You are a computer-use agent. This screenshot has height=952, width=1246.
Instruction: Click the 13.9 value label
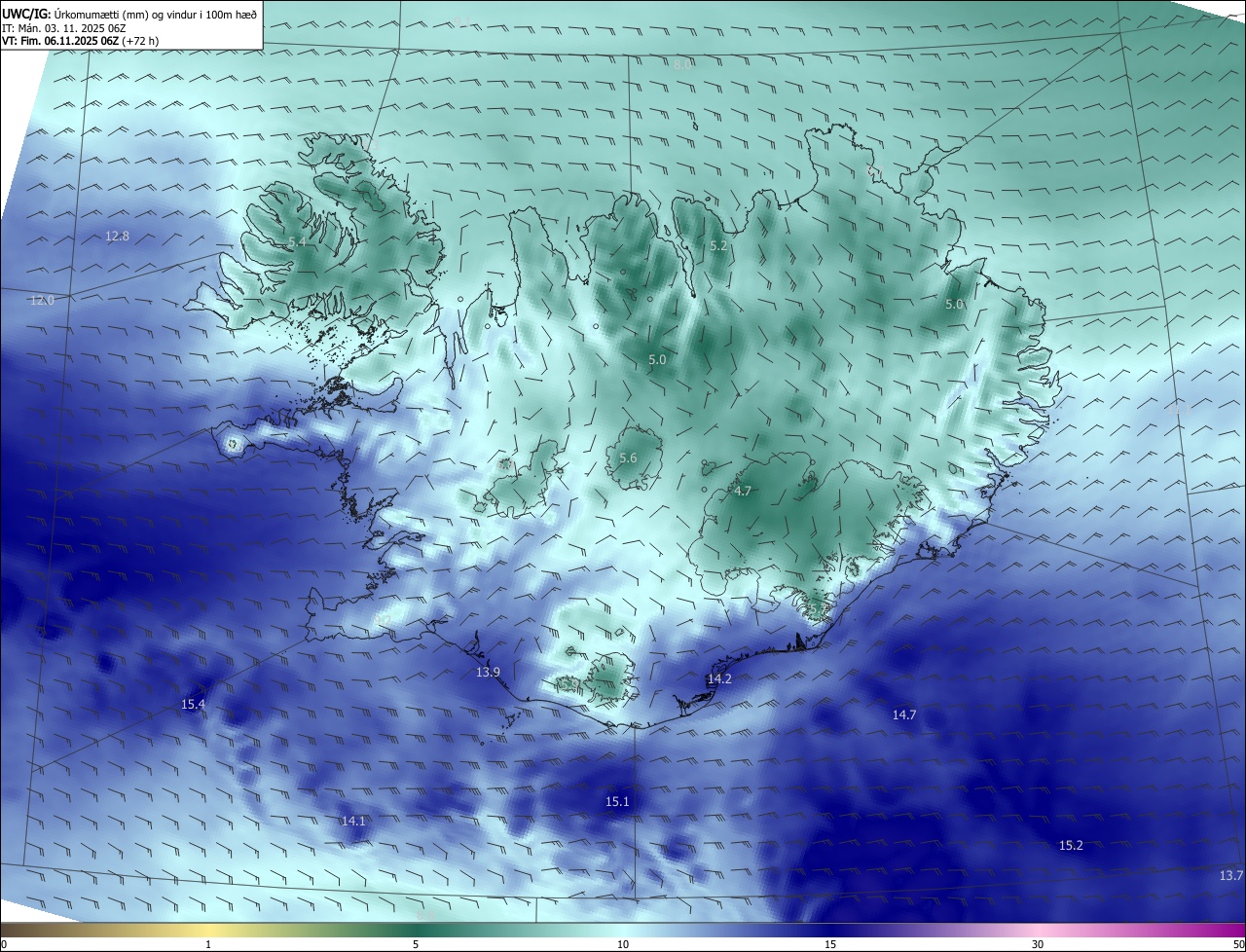coord(488,673)
